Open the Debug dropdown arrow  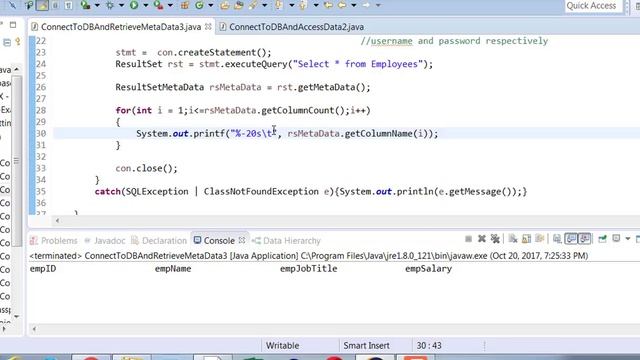pyautogui.click(x=121, y=6)
